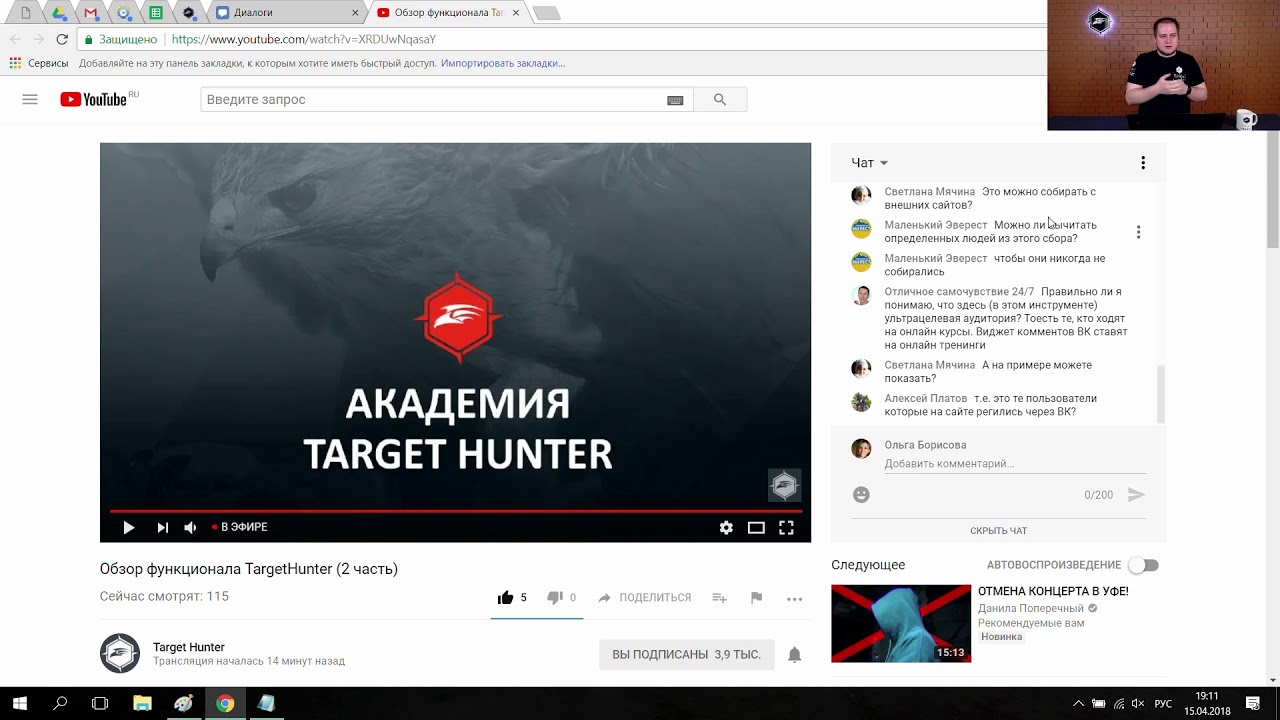Open the emoji picker in chat

(x=861, y=495)
